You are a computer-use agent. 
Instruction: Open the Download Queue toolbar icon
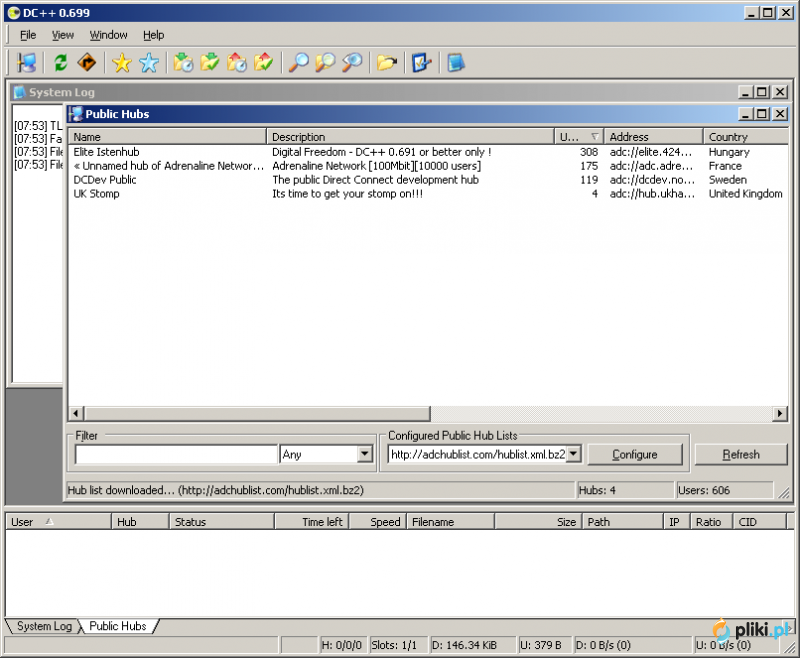pos(183,63)
